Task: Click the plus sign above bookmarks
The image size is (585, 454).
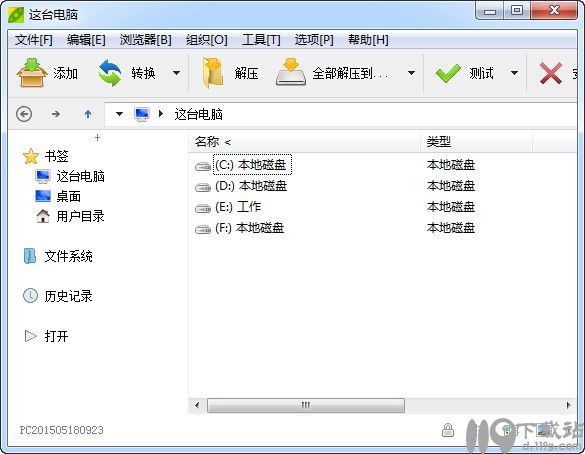Action: pos(97,138)
